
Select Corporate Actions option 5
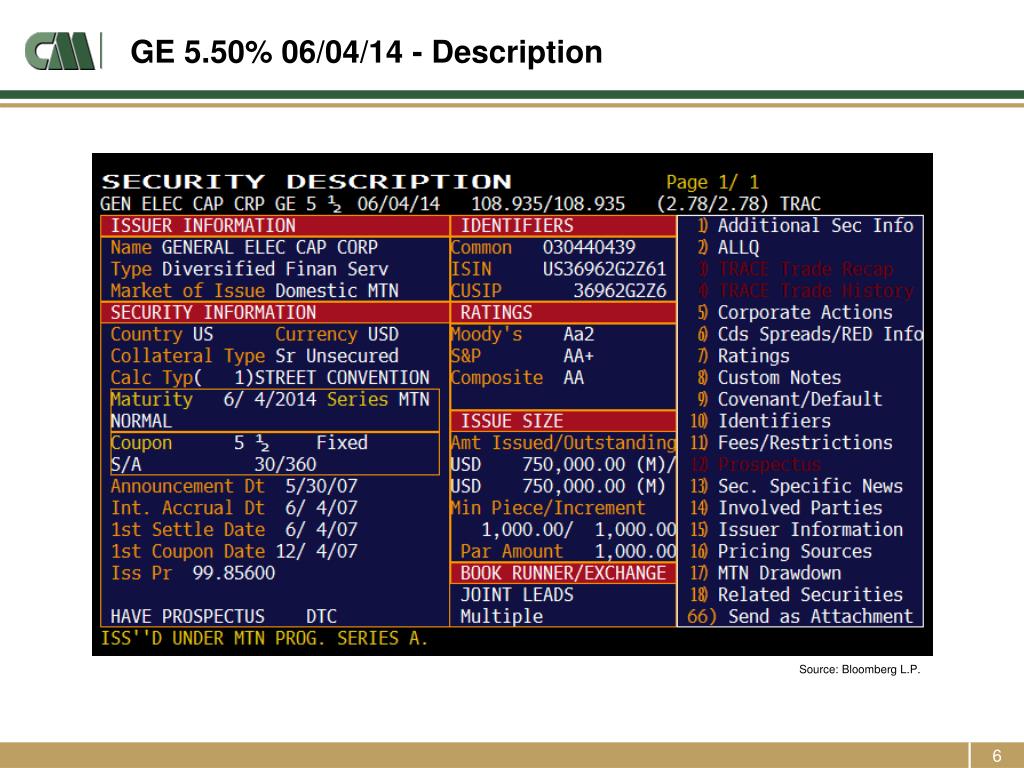coord(794,312)
